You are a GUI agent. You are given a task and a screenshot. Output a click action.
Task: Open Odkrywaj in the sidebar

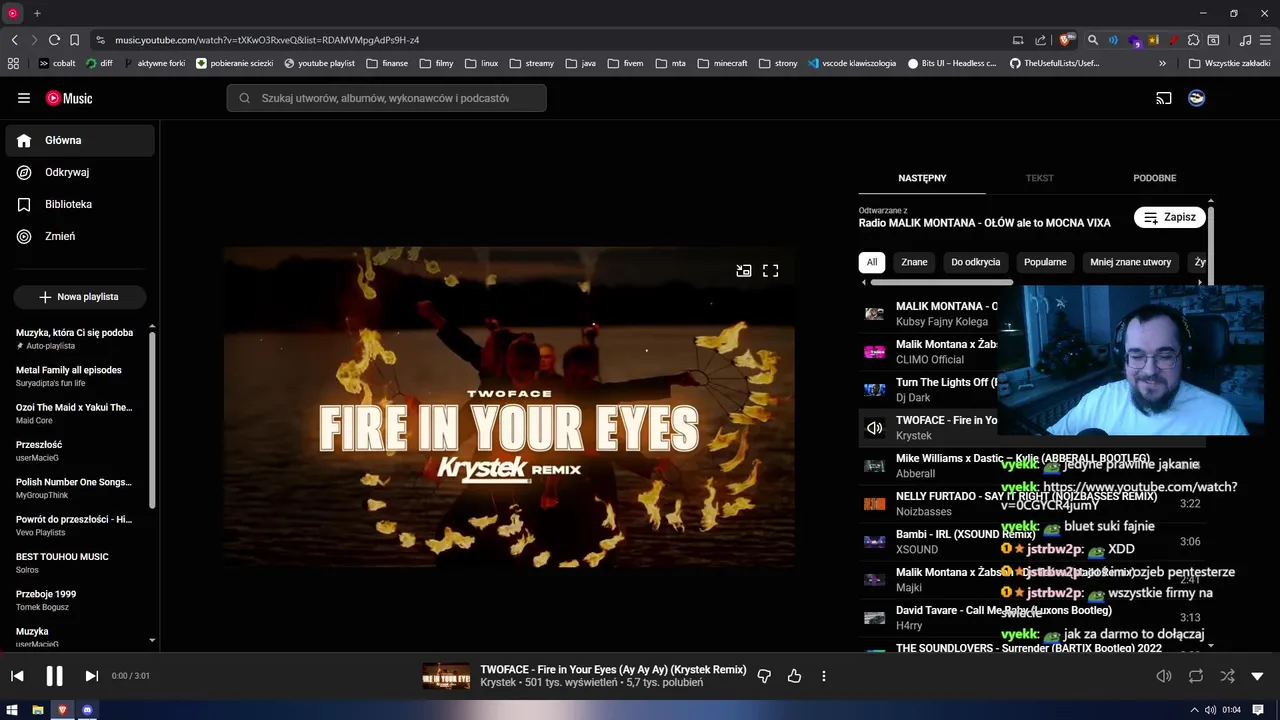tap(80, 172)
